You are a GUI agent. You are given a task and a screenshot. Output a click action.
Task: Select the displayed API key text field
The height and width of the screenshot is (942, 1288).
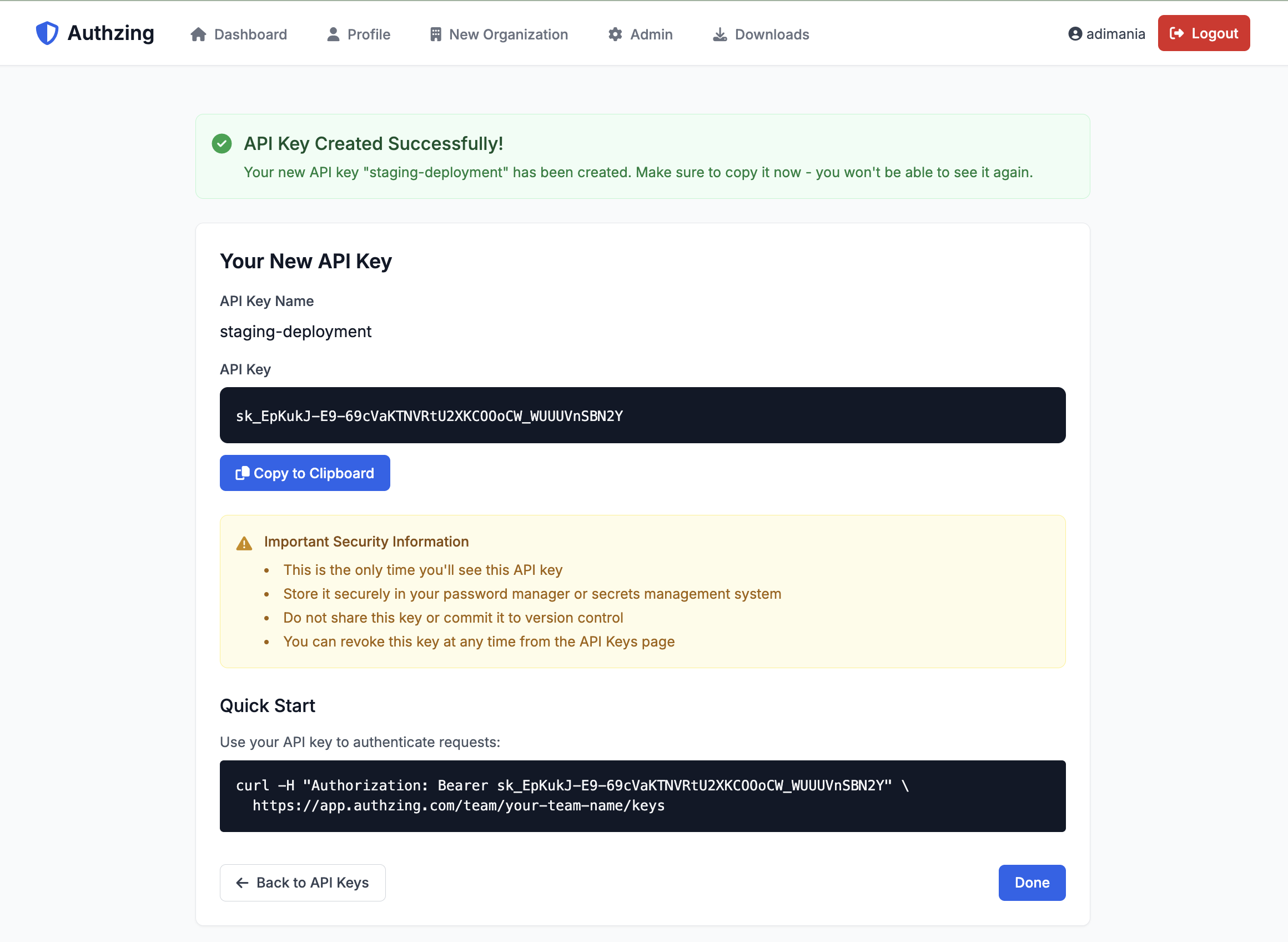tap(642, 415)
